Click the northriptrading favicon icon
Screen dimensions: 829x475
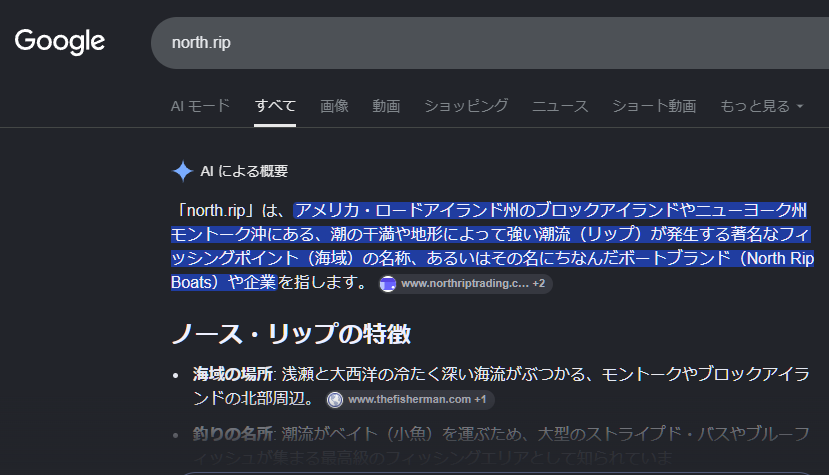click(x=388, y=284)
